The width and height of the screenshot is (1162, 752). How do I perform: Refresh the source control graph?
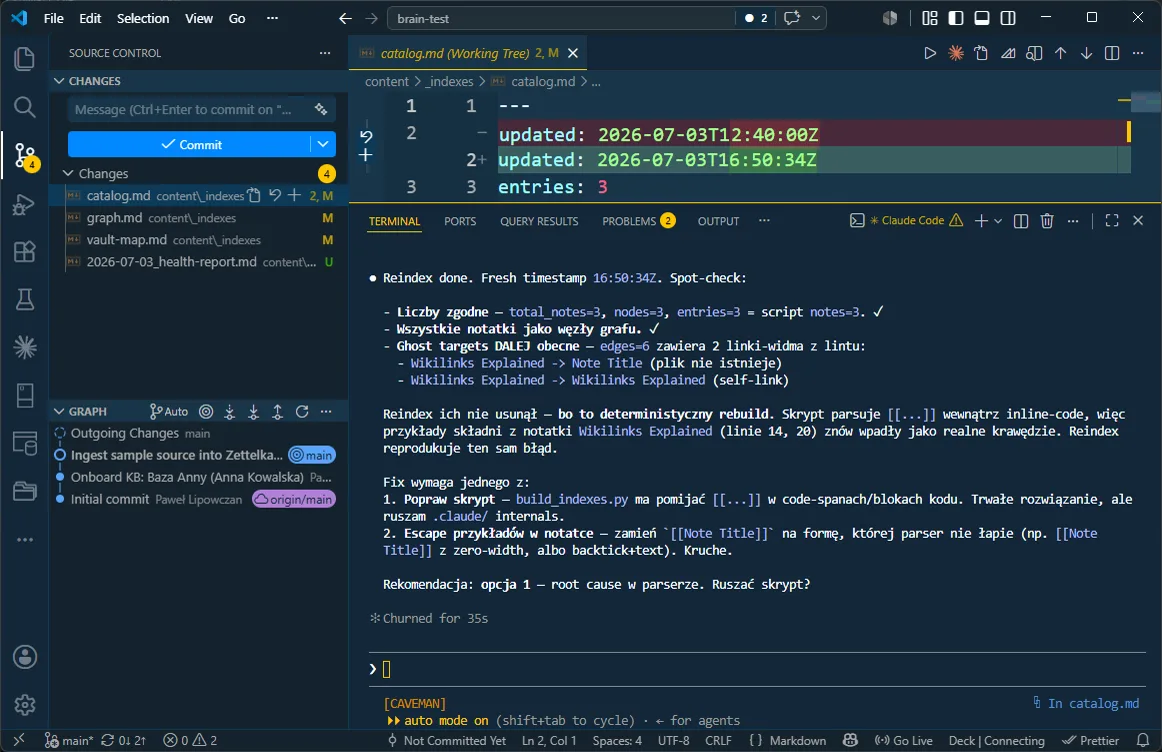pyautogui.click(x=302, y=412)
